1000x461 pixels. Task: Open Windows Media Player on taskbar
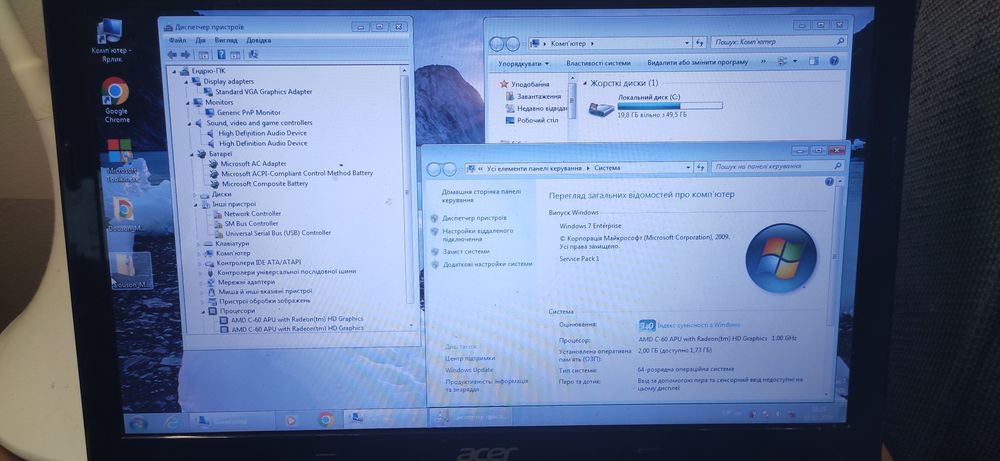290,420
